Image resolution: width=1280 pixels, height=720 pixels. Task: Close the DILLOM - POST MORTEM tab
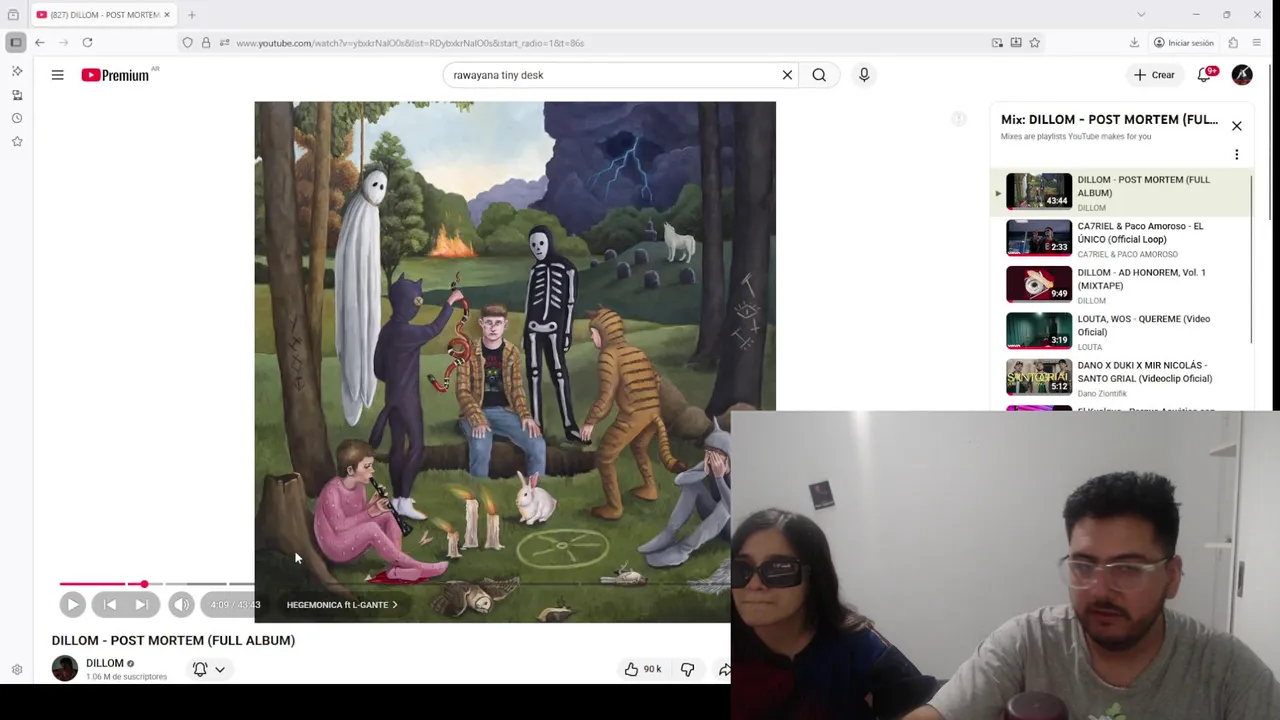(x=167, y=15)
